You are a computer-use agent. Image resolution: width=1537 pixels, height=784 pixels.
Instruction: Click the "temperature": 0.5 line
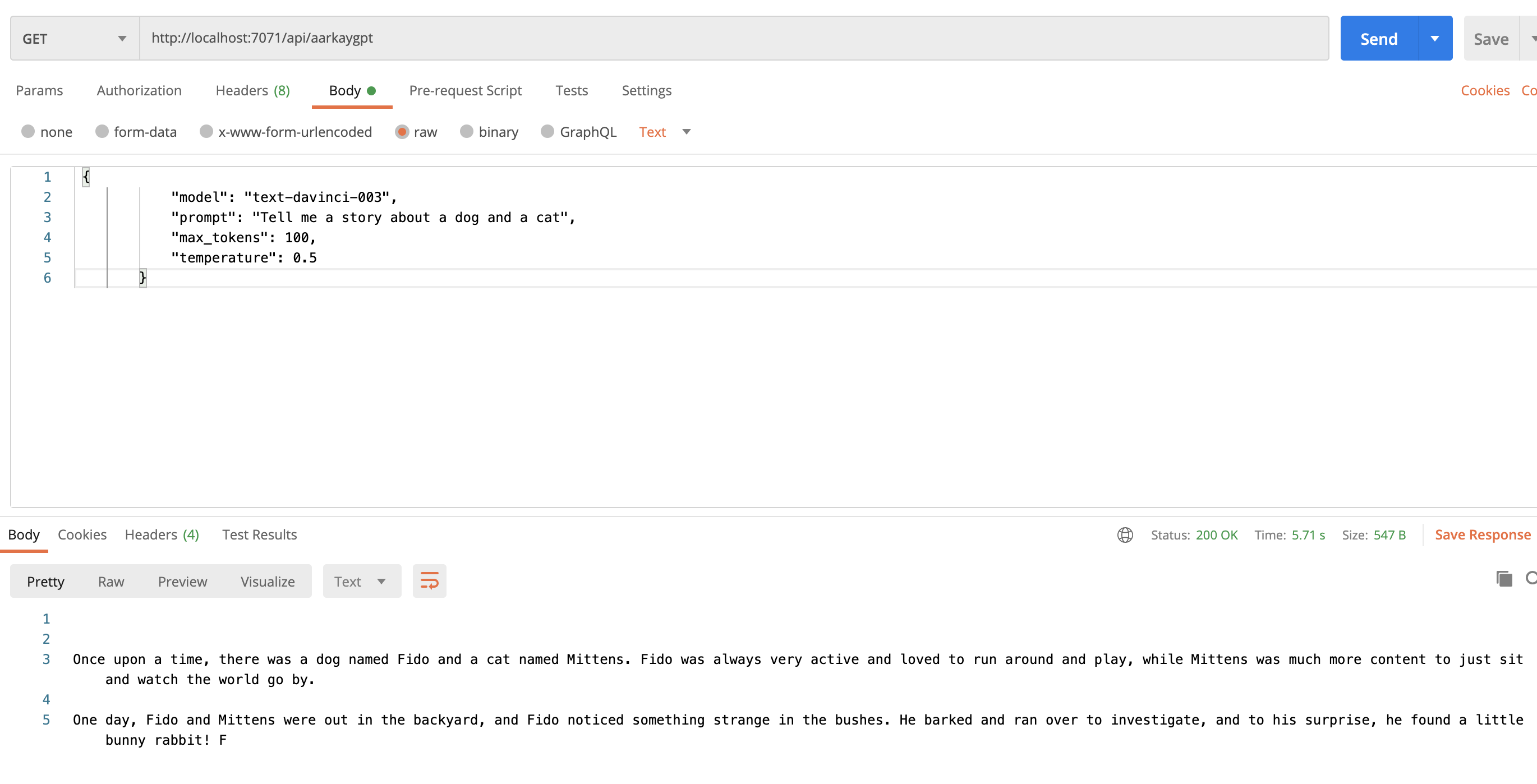click(x=244, y=258)
